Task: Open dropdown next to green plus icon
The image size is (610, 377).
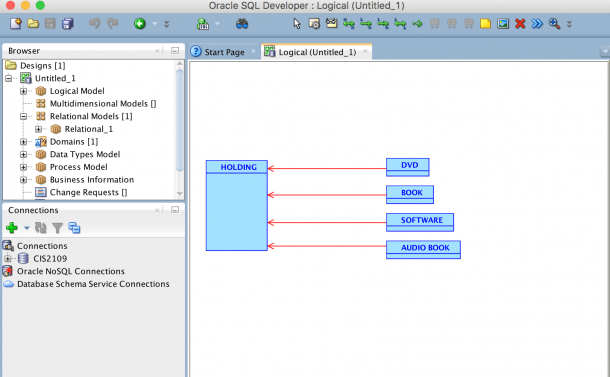Action: [26, 228]
